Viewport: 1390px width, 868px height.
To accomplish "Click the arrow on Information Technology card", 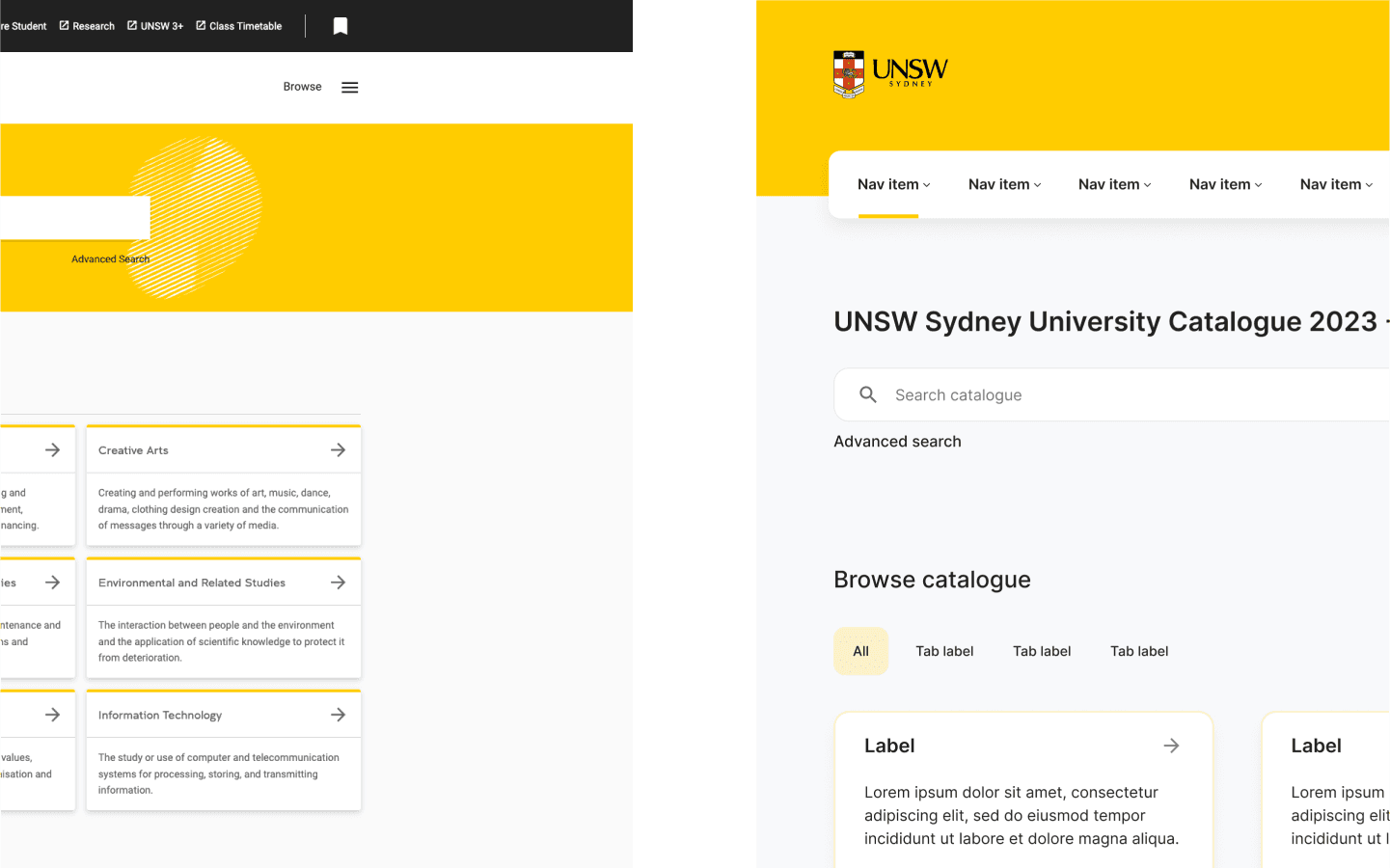I will coord(339,715).
